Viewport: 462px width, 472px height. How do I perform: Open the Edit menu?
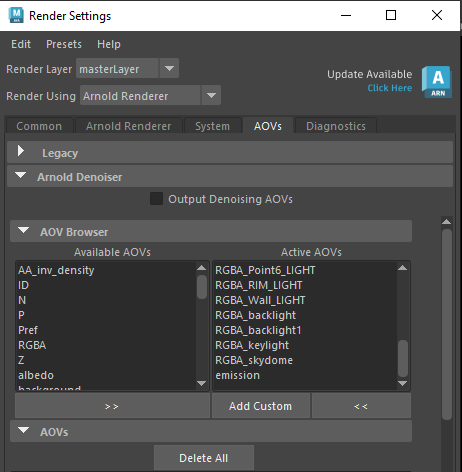(21, 44)
